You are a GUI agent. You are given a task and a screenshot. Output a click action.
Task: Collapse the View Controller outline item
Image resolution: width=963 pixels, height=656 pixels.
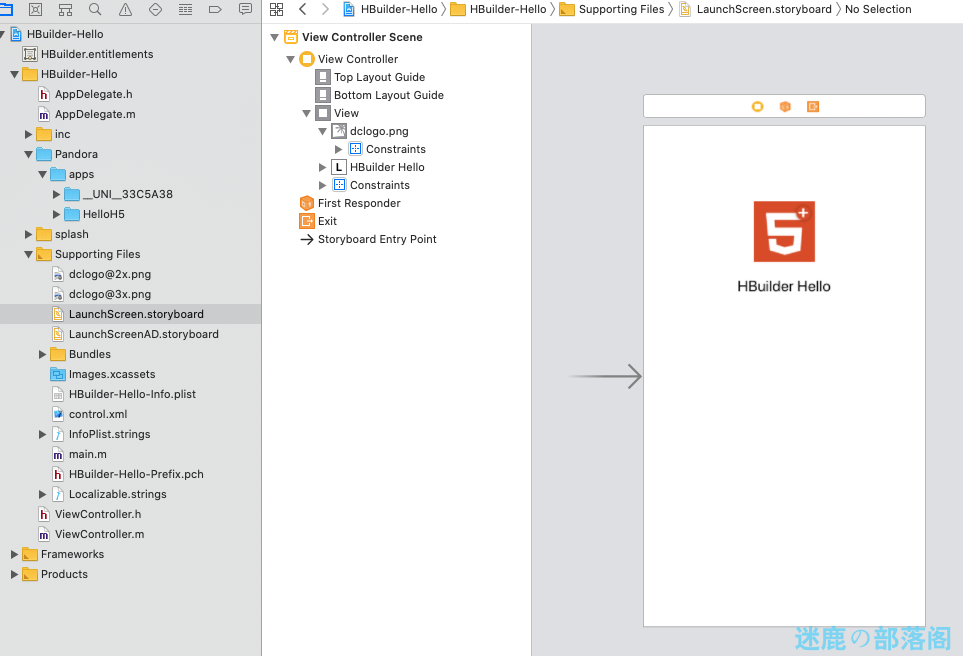290,60
